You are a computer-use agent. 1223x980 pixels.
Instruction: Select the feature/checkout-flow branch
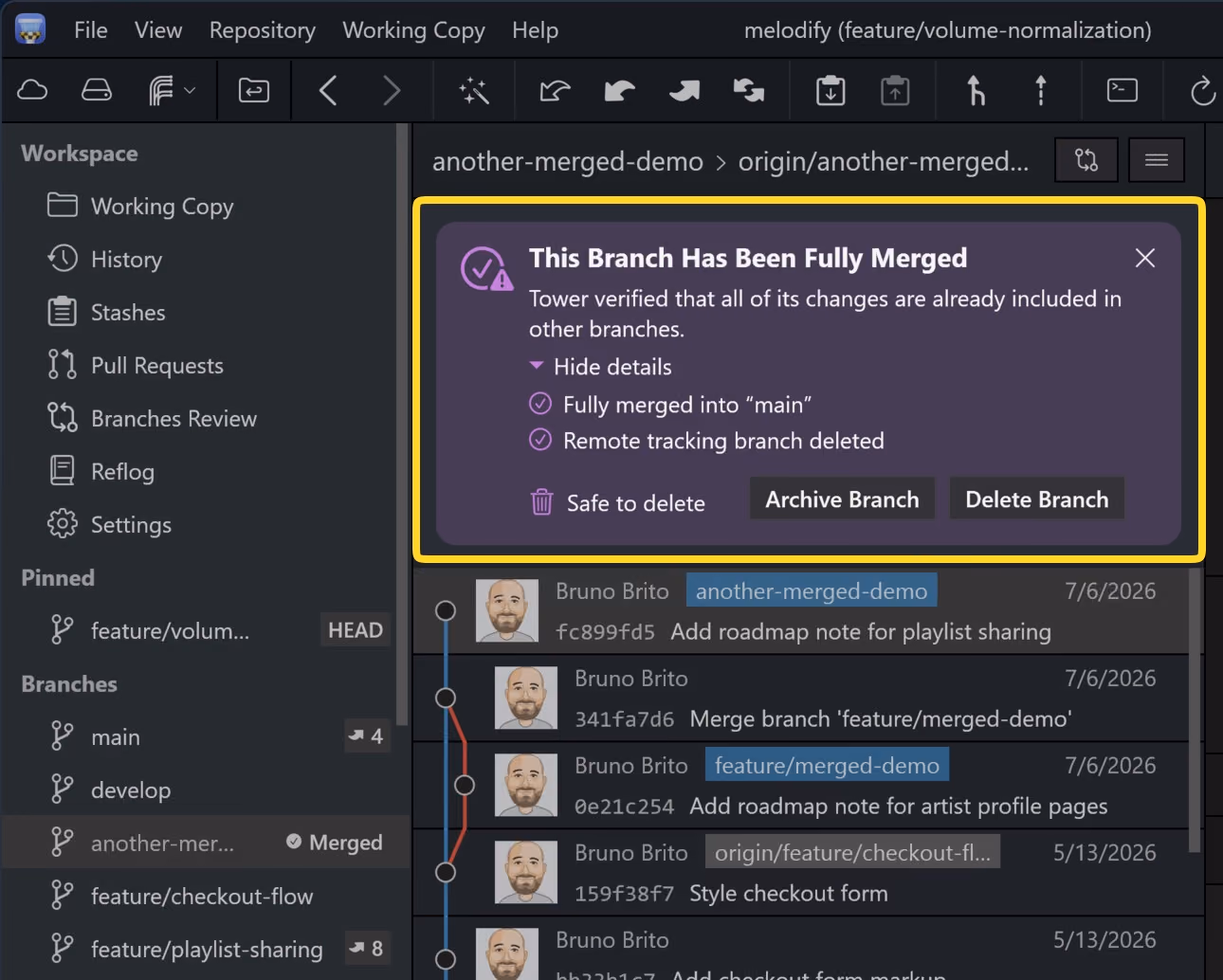(205, 896)
